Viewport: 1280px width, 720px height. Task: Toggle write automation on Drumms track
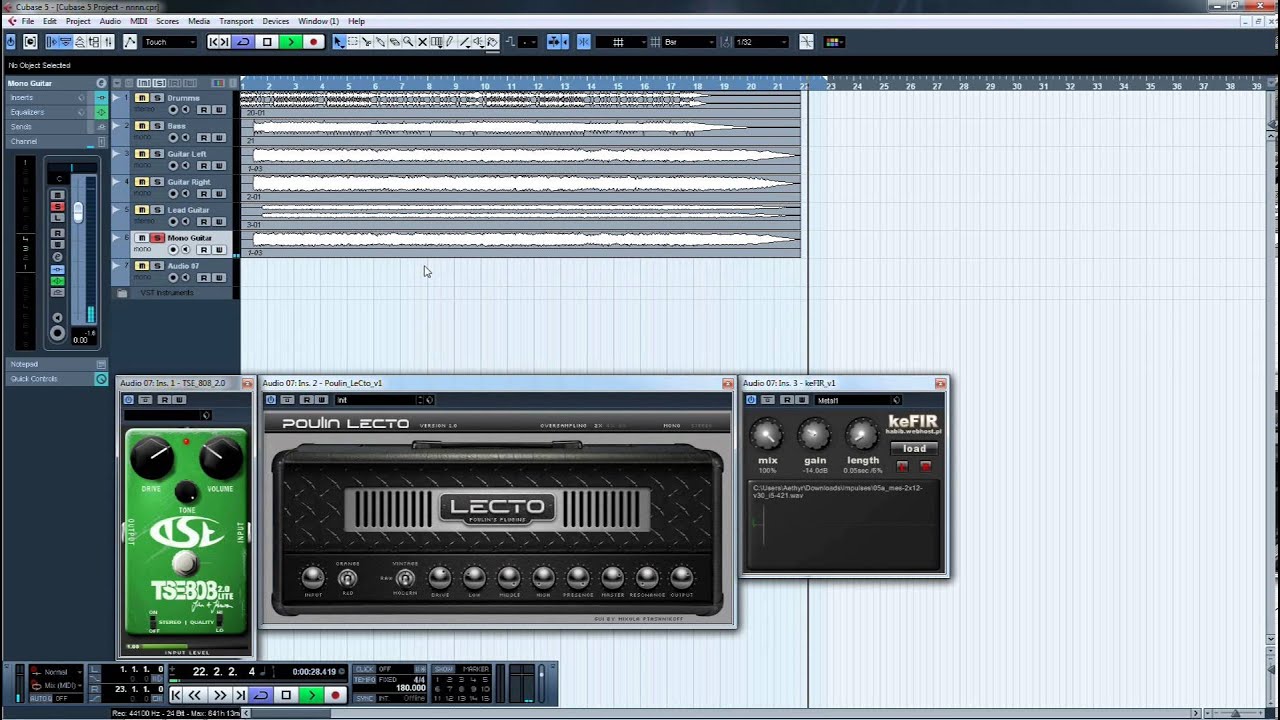coord(218,109)
